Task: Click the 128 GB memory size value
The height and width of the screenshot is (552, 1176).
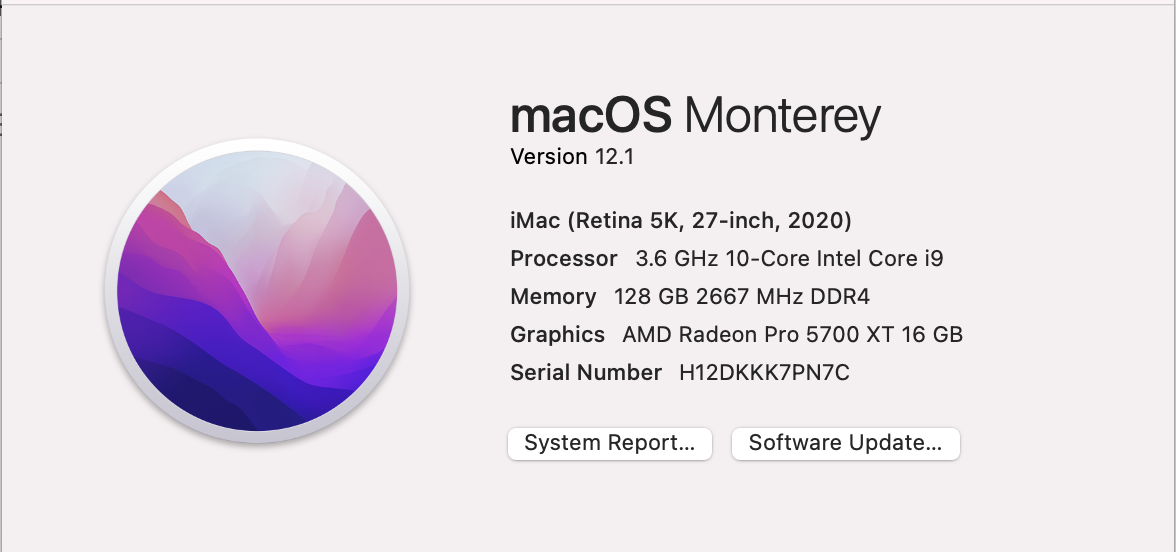Action: point(652,297)
